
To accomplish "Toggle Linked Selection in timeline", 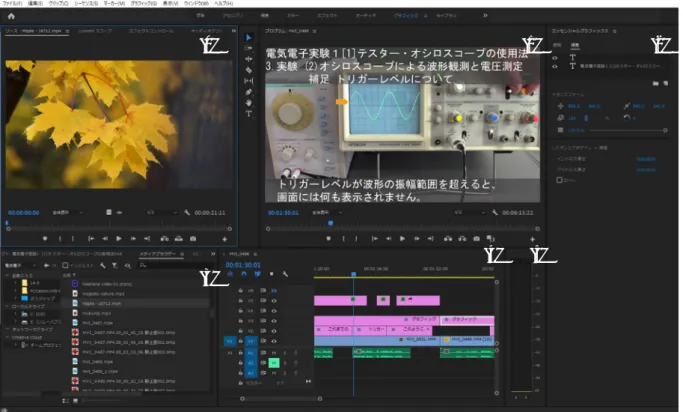I will pyautogui.click(x=257, y=274).
